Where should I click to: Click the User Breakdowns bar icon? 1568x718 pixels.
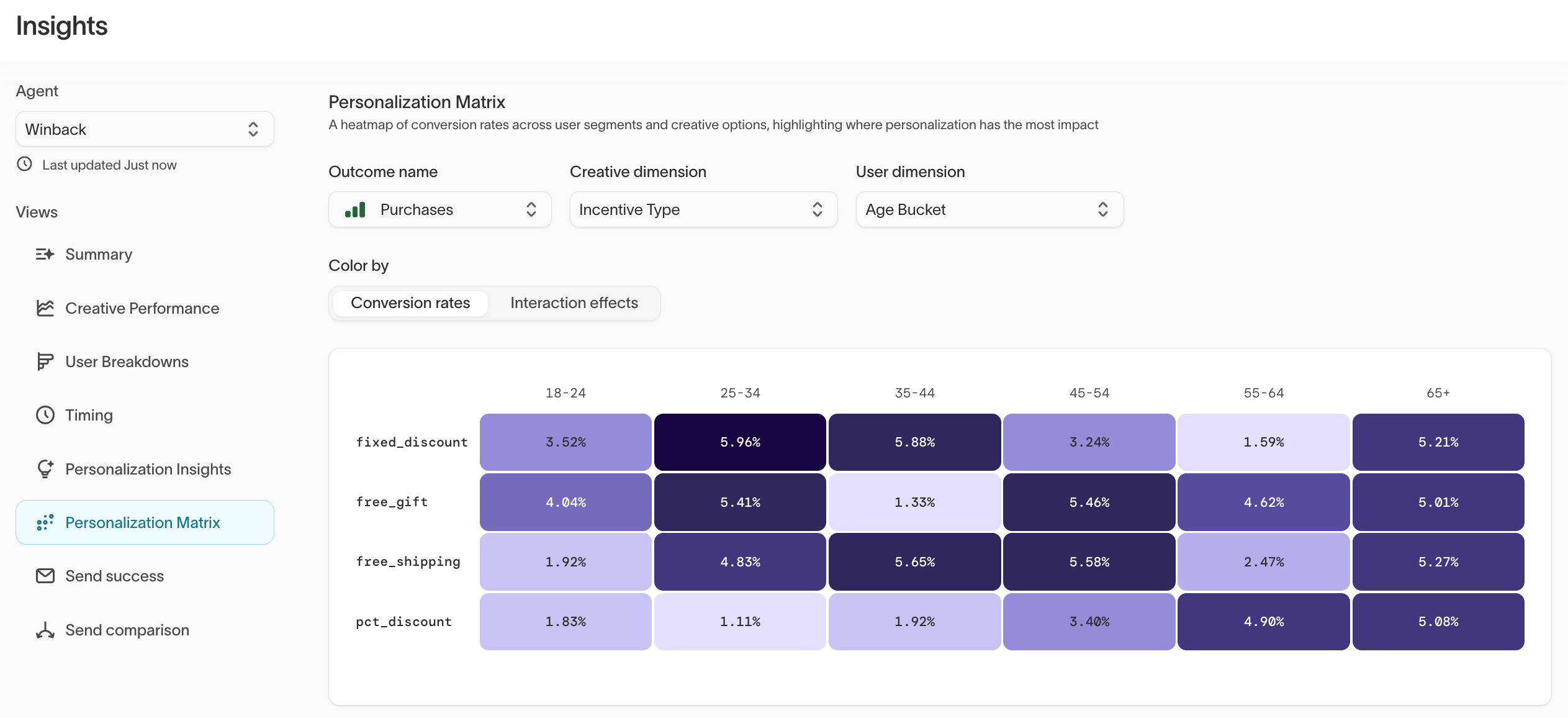point(45,361)
